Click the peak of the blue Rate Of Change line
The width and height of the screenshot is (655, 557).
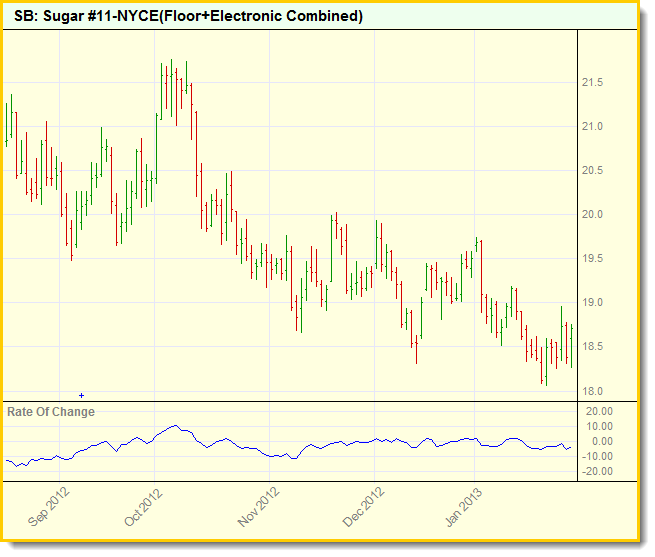click(175, 426)
